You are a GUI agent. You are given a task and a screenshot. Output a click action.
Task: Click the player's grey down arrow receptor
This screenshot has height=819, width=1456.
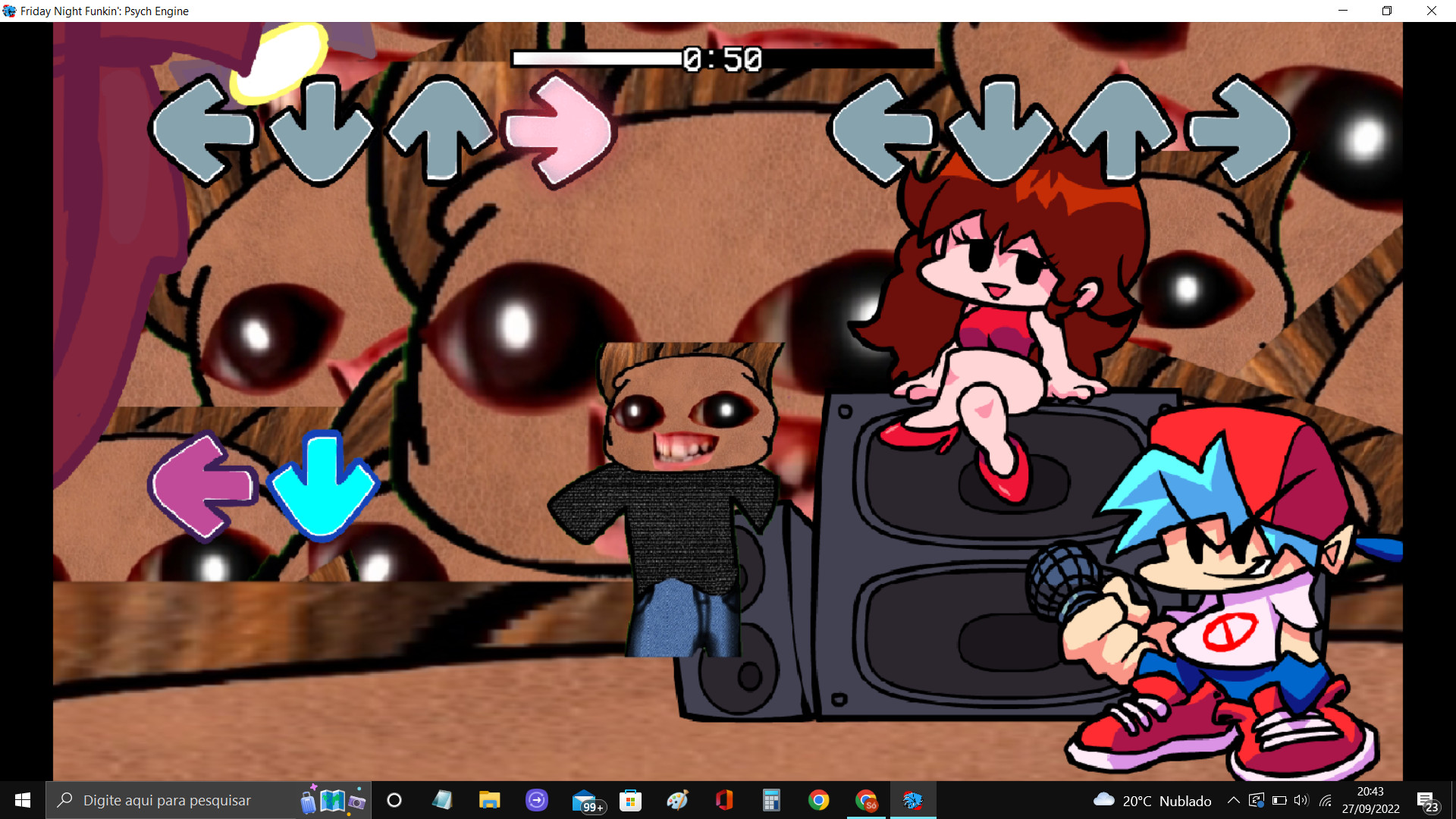[x=1001, y=130]
